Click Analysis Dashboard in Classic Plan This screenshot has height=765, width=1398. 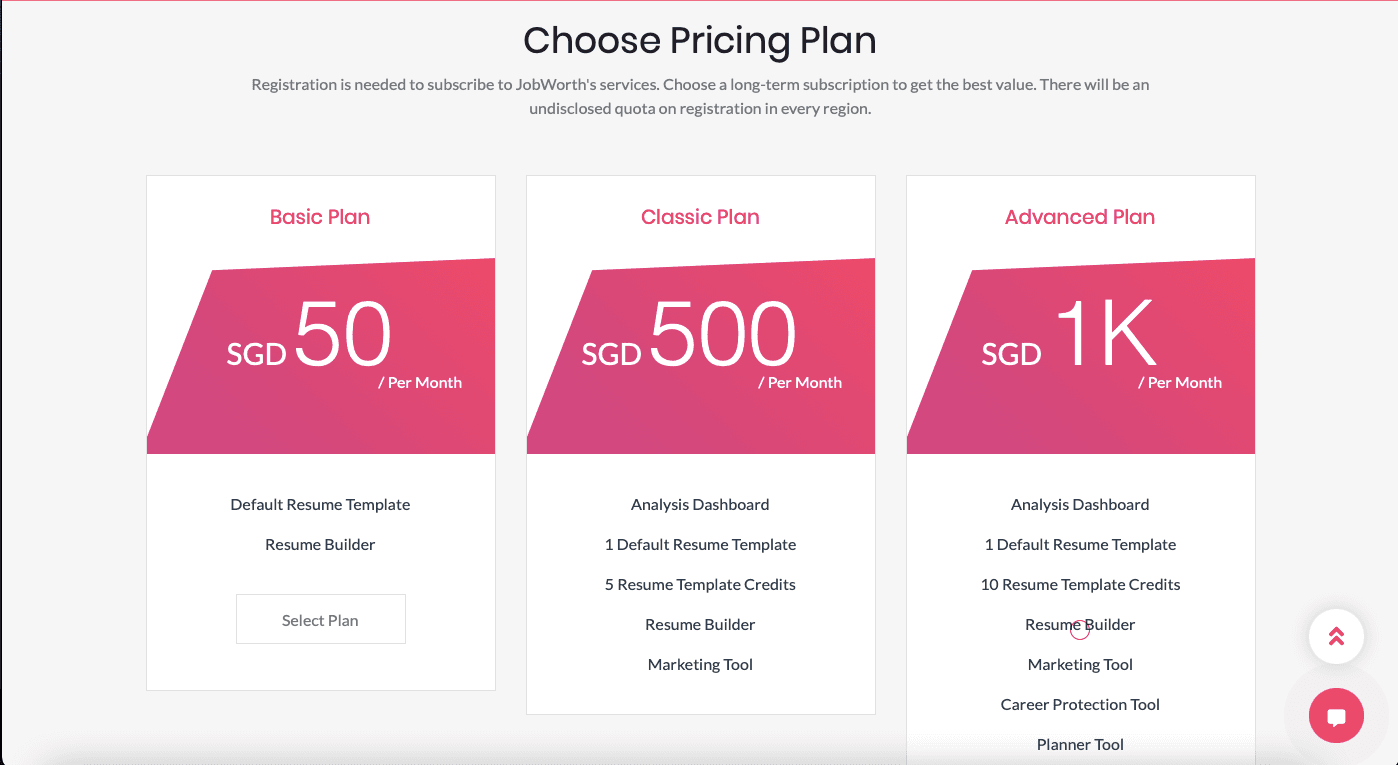click(700, 505)
